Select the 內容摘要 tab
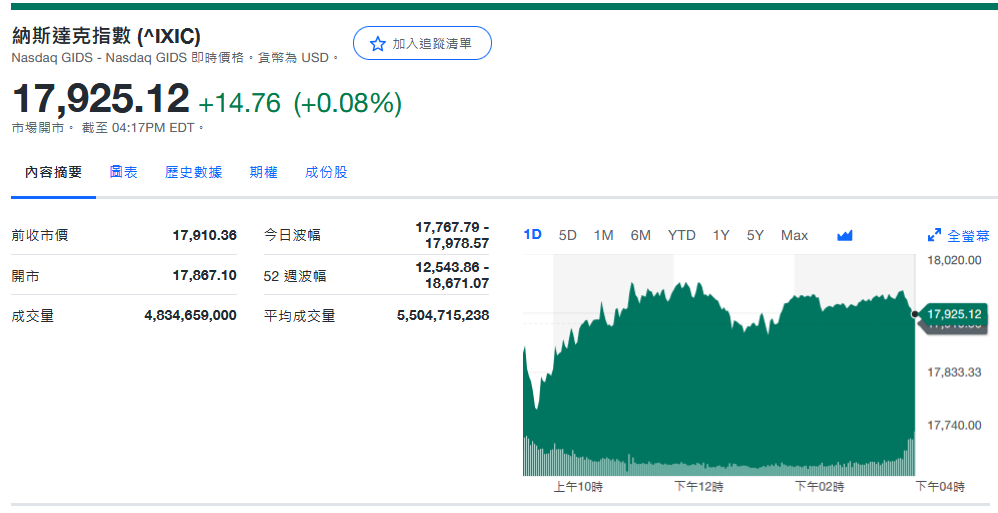This screenshot has width=998, height=513. [x=54, y=172]
